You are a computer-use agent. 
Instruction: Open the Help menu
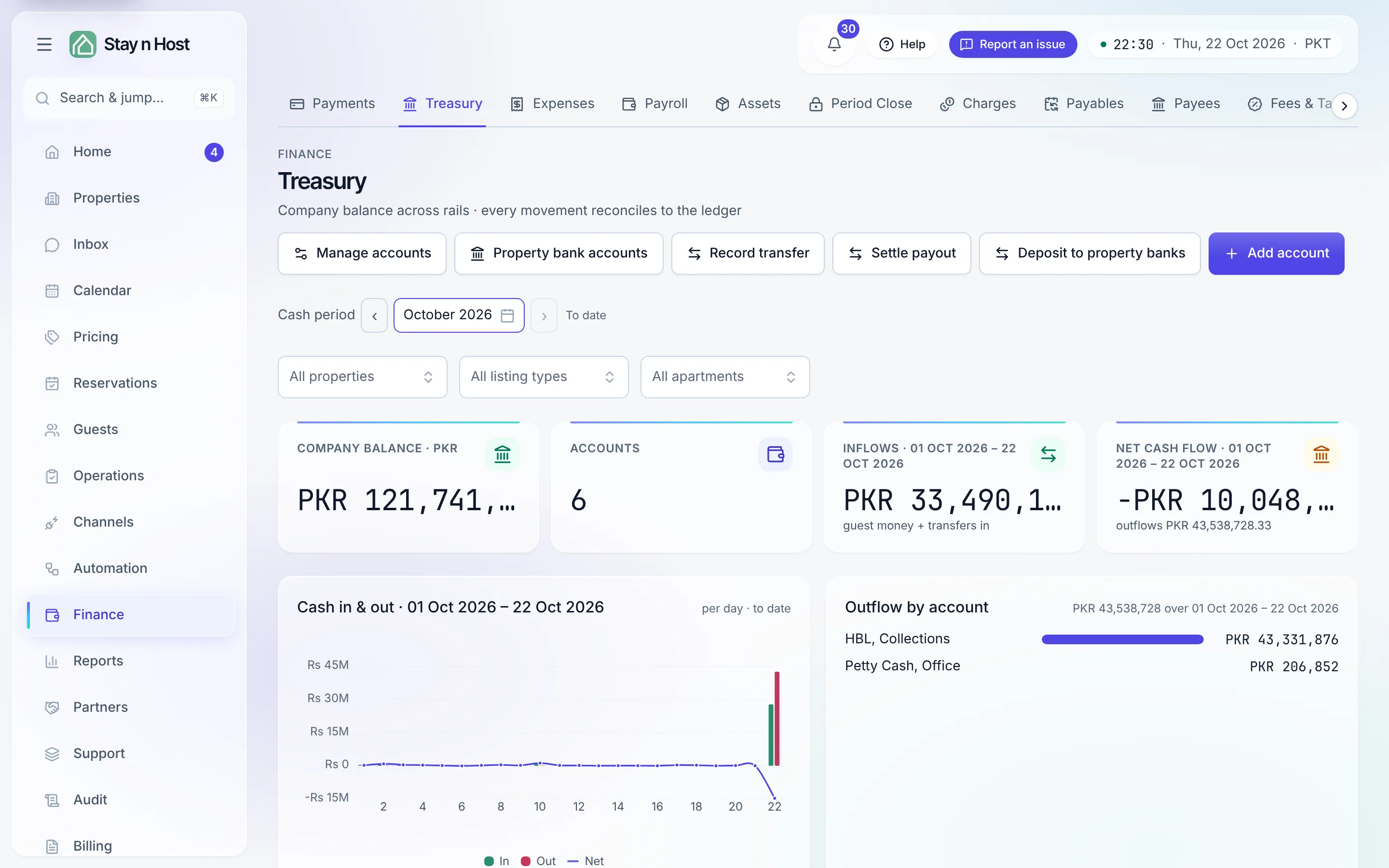point(902,44)
